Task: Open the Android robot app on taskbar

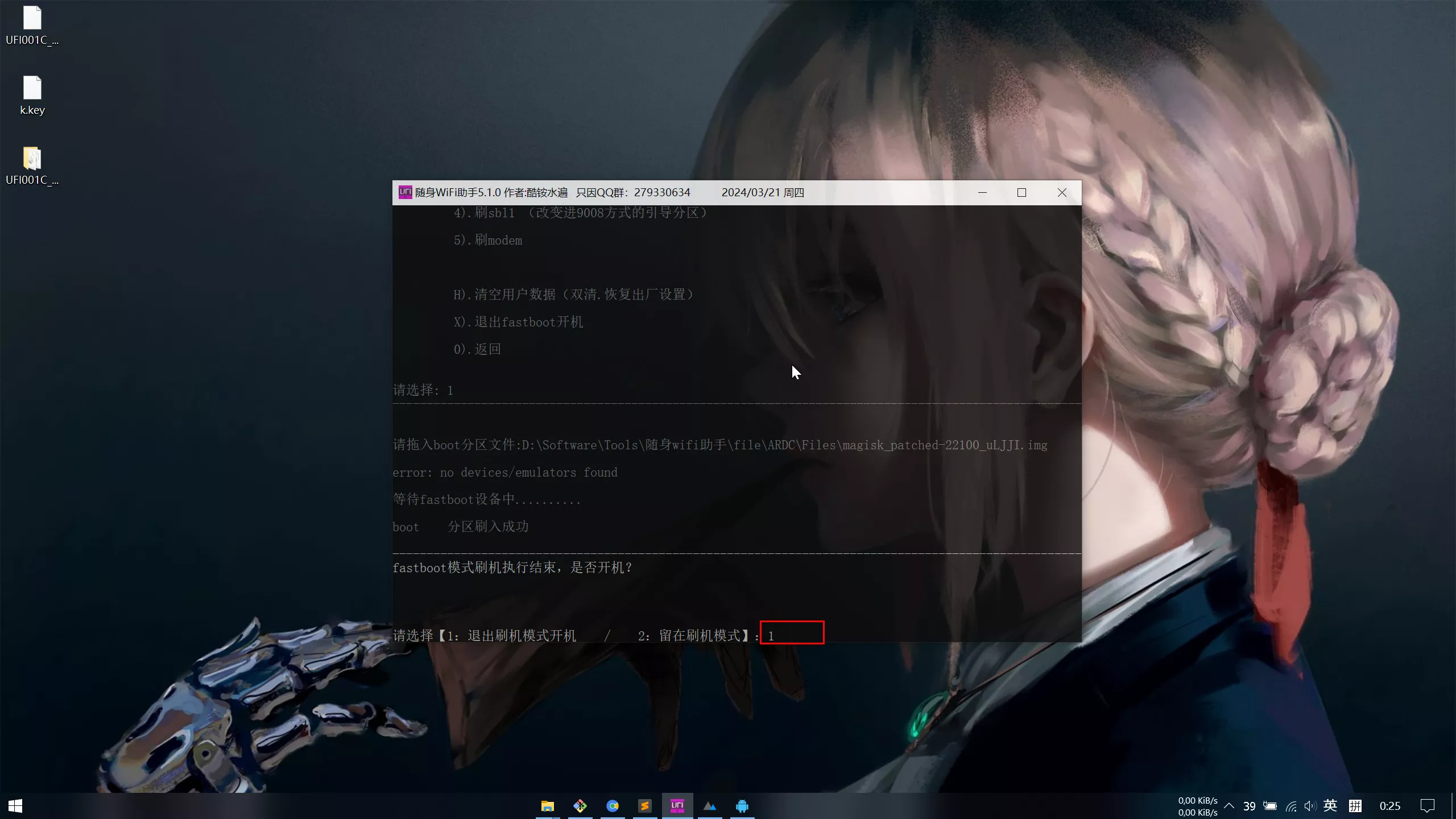Action: (x=742, y=806)
